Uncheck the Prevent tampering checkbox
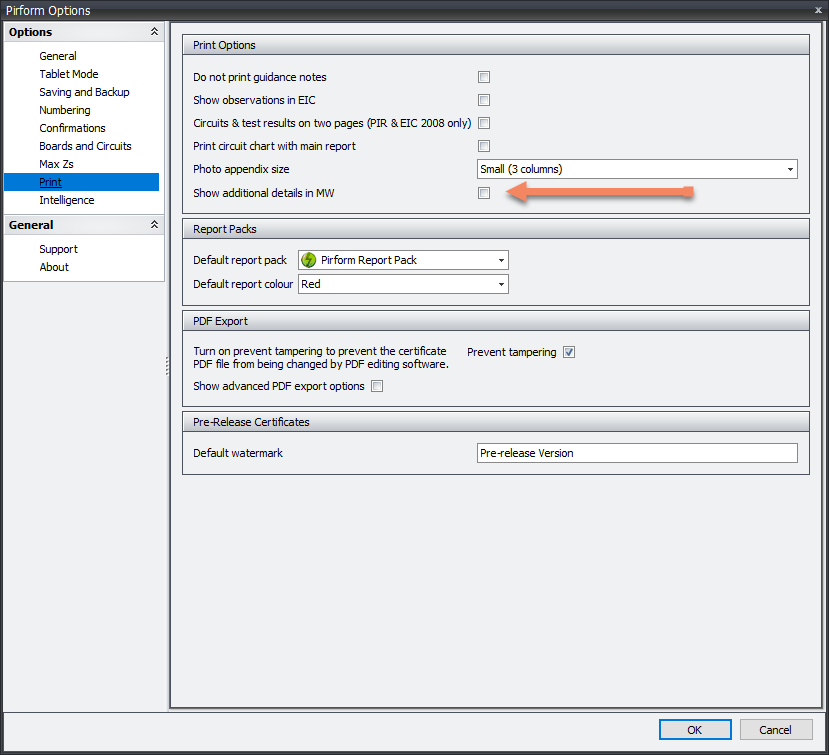 click(x=569, y=352)
